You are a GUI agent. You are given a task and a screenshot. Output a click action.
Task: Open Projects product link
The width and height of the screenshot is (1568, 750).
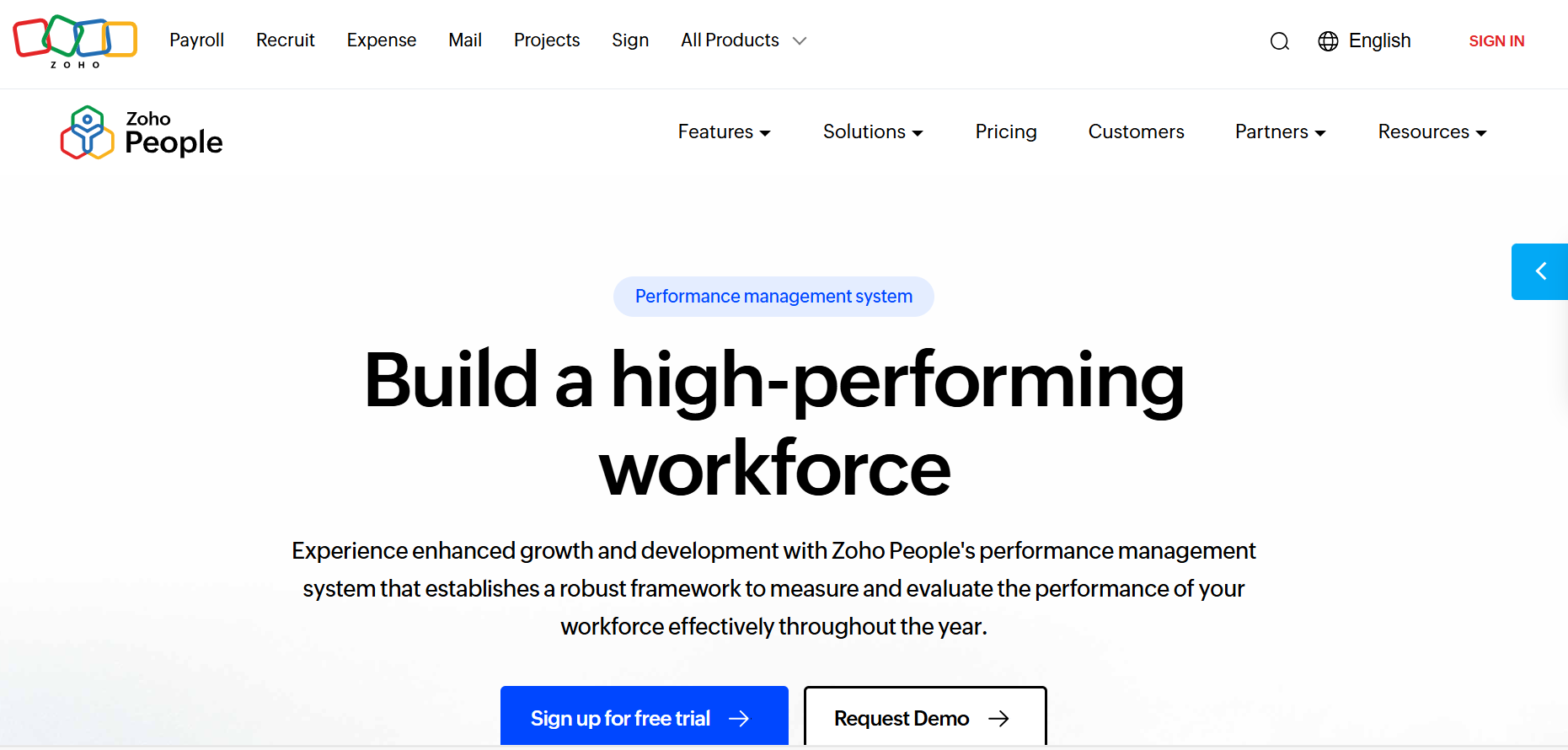547,40
